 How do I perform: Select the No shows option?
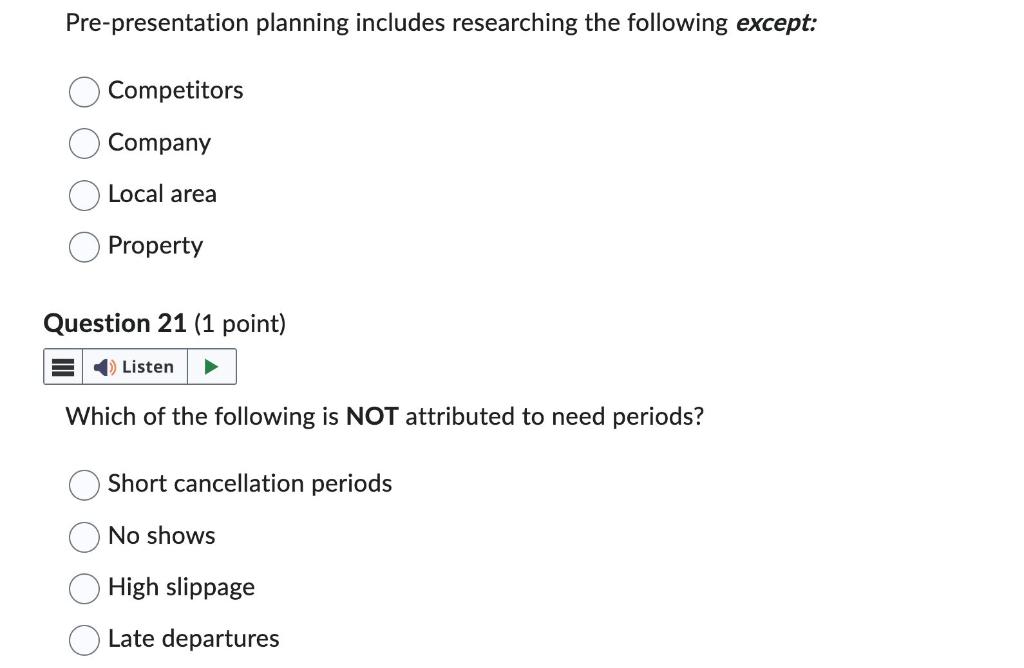pyautogui.click(x=84, y=537)
